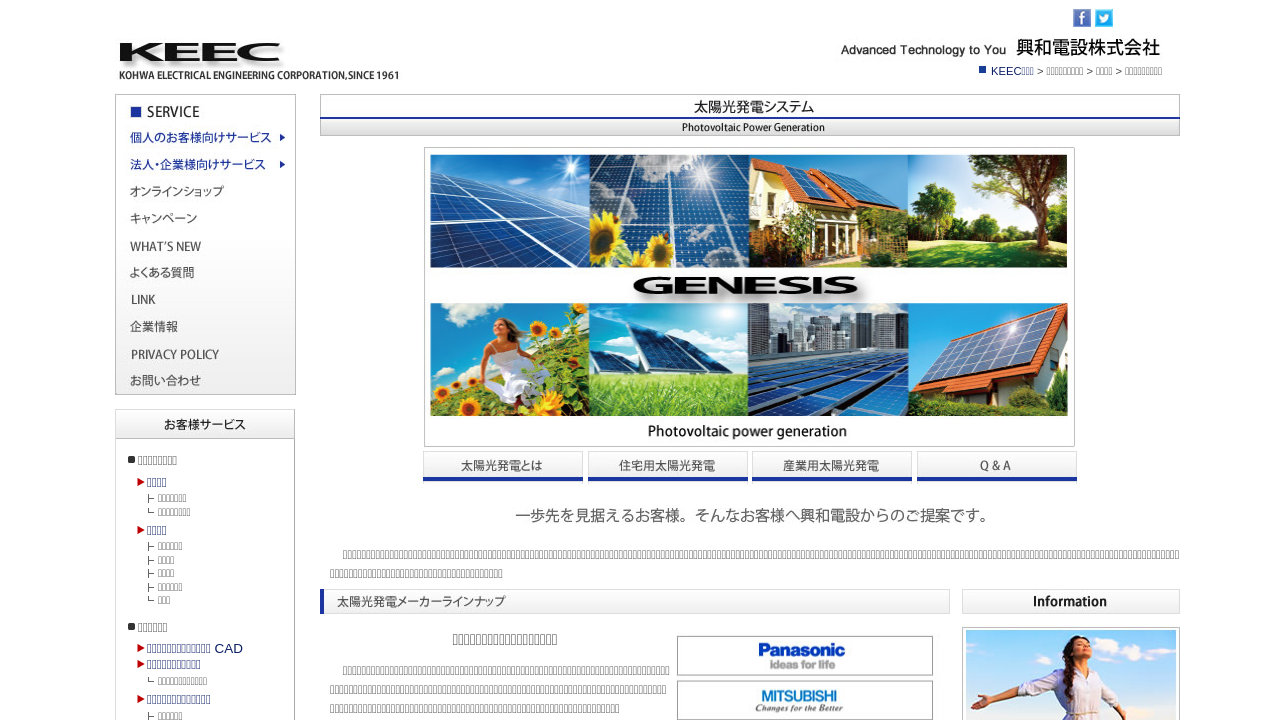The image size is (1280, 720).
Task: View the PRIVACY POLICY page
Action: click(175, 354)
